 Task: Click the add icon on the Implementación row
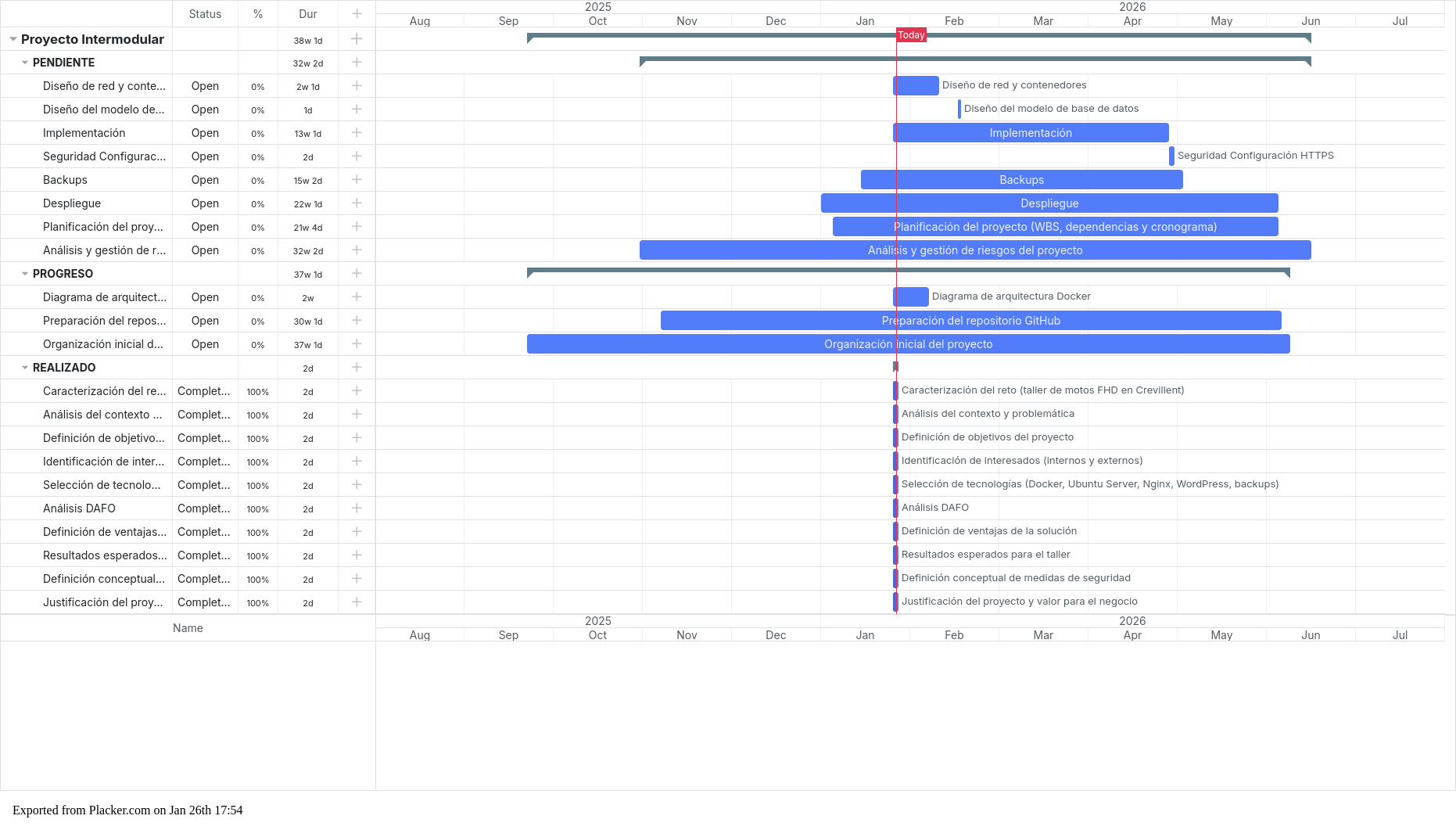pos(357,133)
